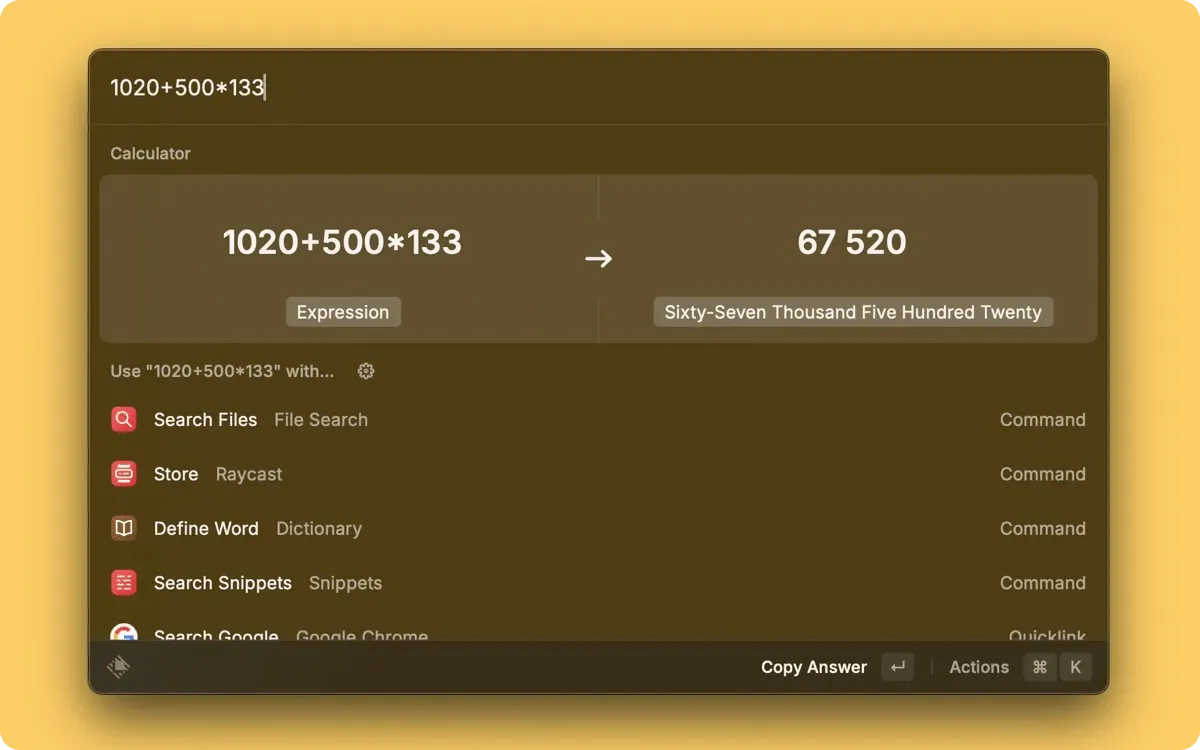Viewport: 1200px width, 750px height.
Task: Click the Search Files magnifier icon
Action: coord(123,420)
